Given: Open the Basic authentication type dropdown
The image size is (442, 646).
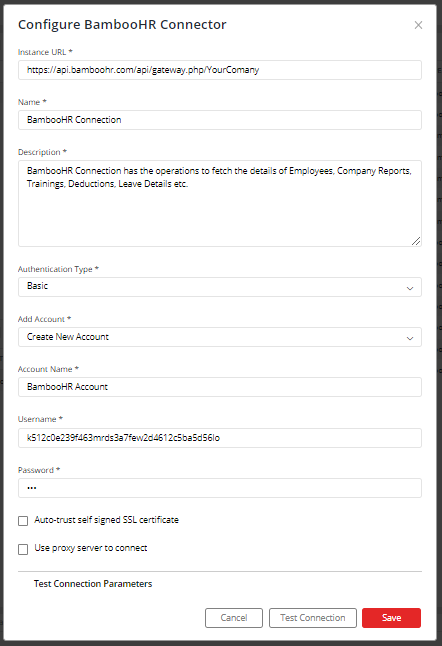Looking at the screenshot, I should (x=220, y=287).
